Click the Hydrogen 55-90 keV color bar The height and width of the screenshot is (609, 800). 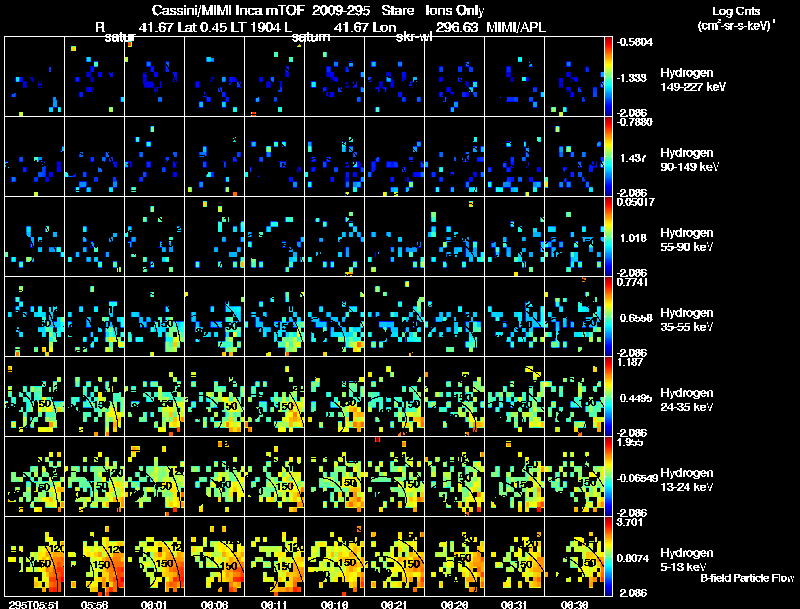(x=608, y=237)
